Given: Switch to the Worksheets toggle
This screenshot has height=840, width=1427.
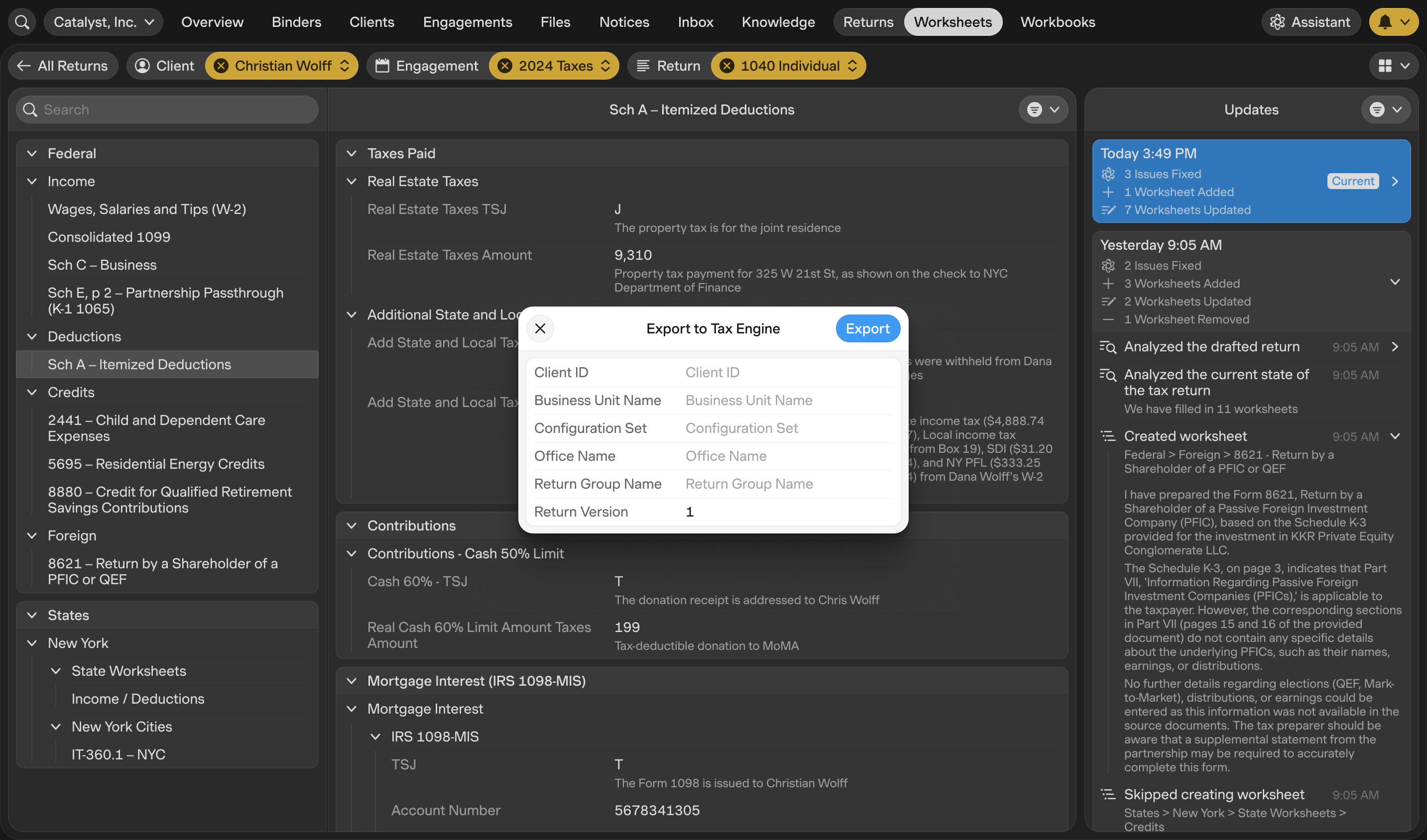Looking at the screenshot, I should 952,22.
